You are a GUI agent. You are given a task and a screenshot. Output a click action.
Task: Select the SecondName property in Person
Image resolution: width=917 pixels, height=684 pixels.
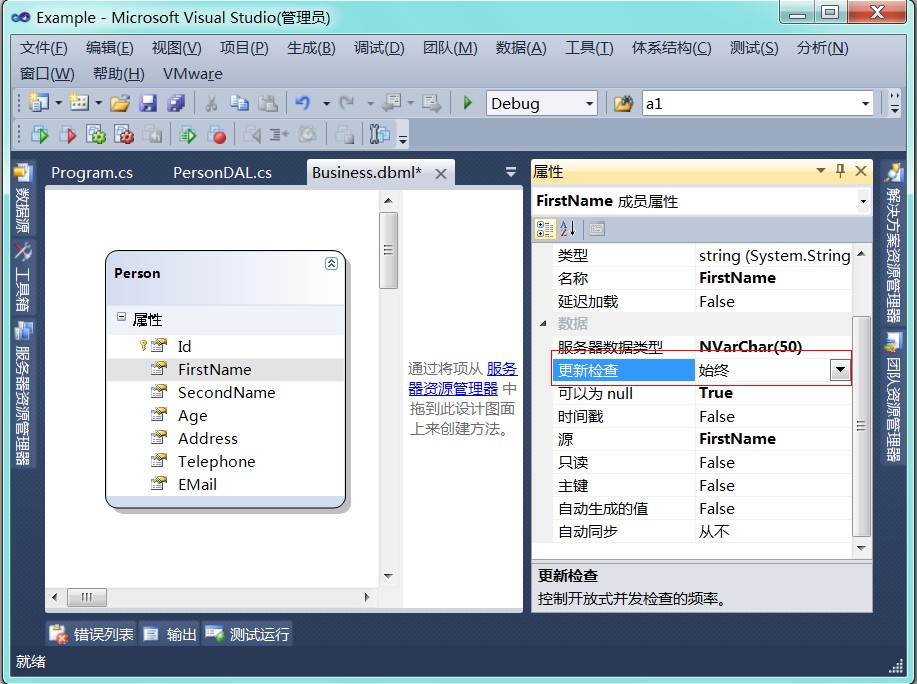point(226,392)
